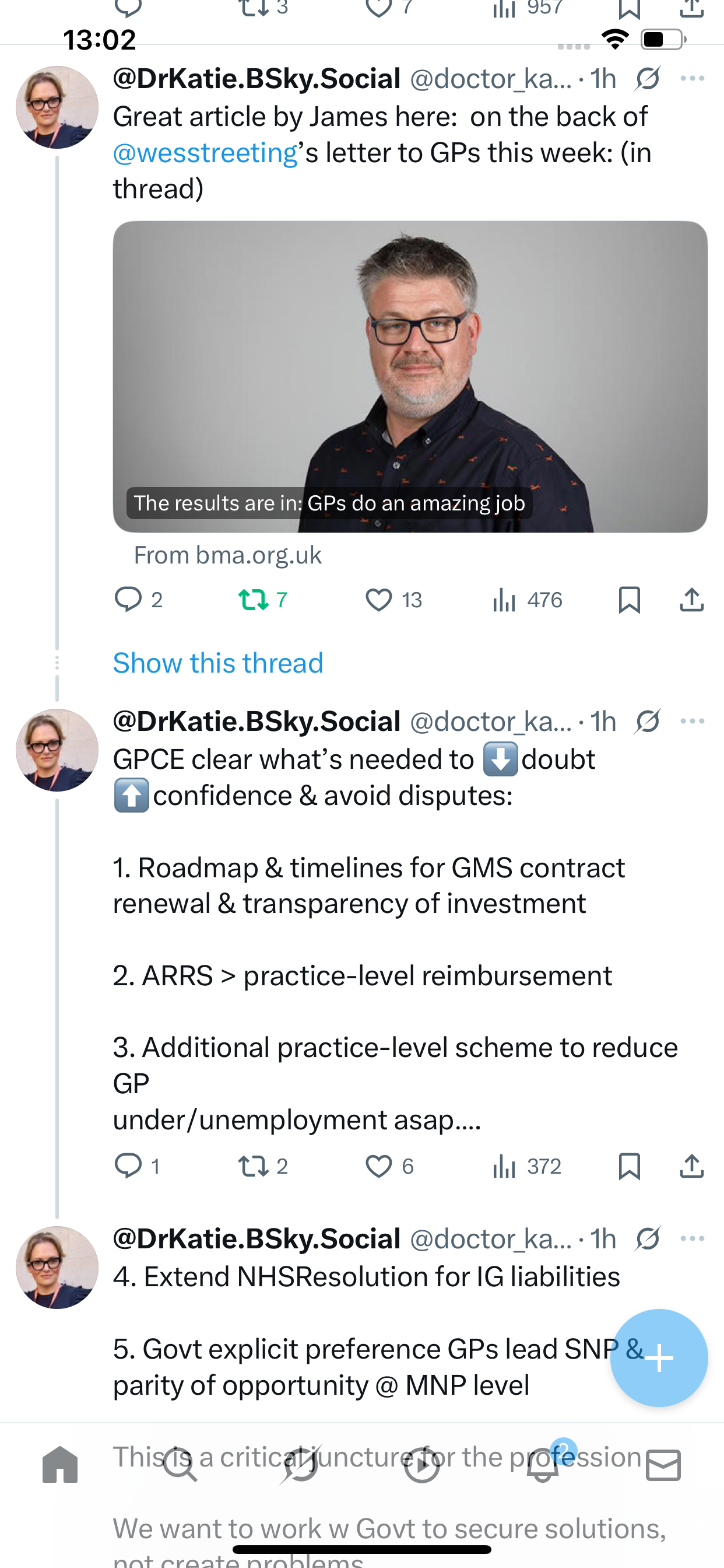Viewport: 724px width, 1568px height.
Task: Like the GPCE post with 6 likes
Action: pos(378,1165)
